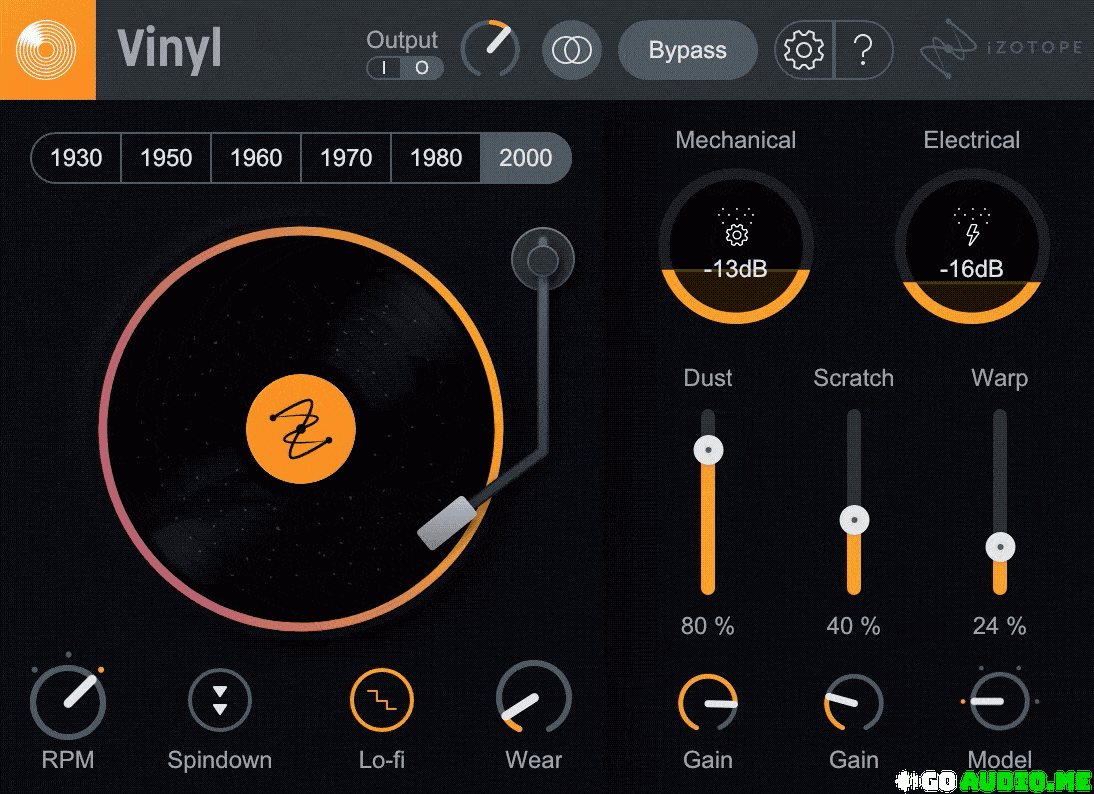Open the settings gear icon
The width and height of the screenshot is (1094, 794).
click(804, 50)
